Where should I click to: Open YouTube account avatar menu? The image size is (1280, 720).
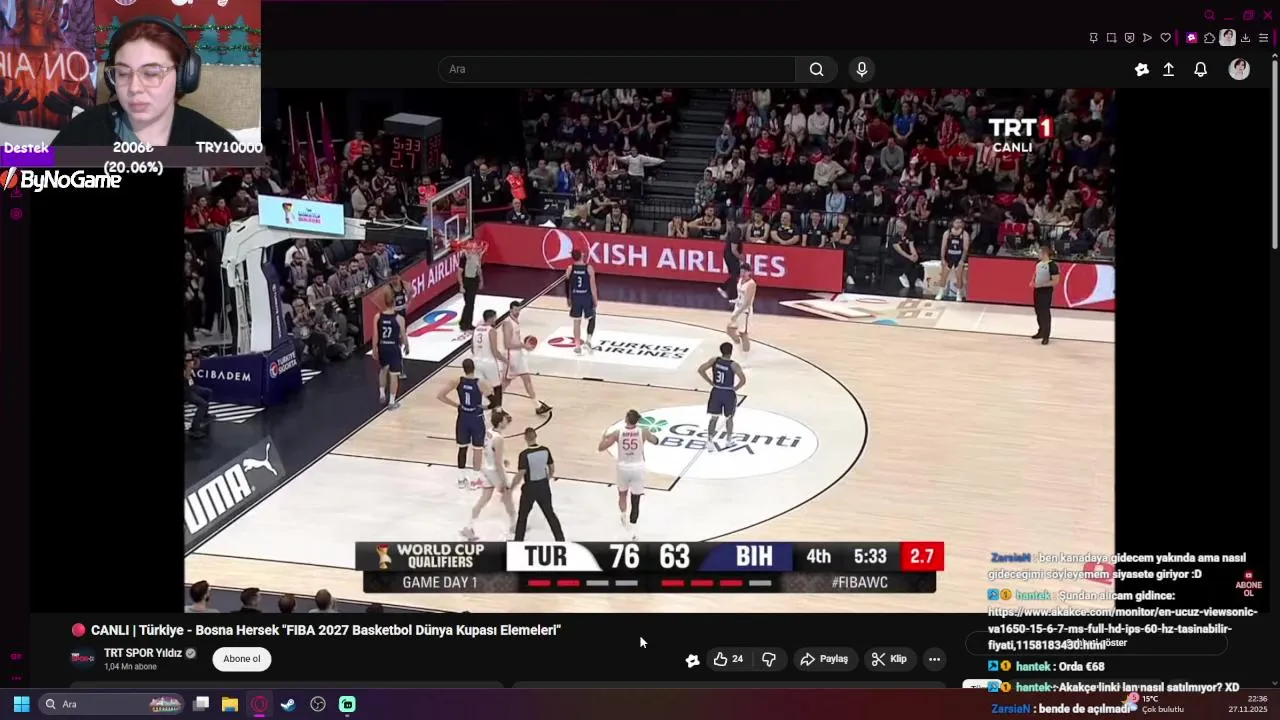point(1239,69)
